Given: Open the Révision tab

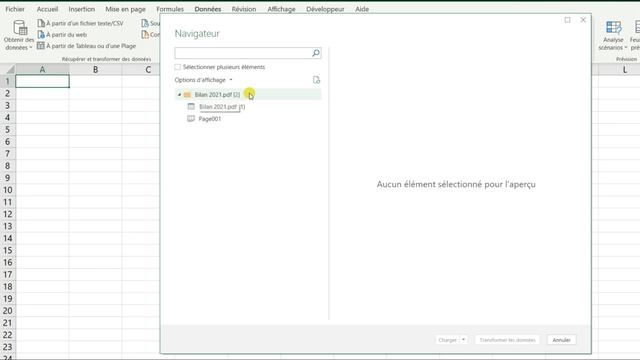Looking at the screenshot, I should click(x=244, y=9).
